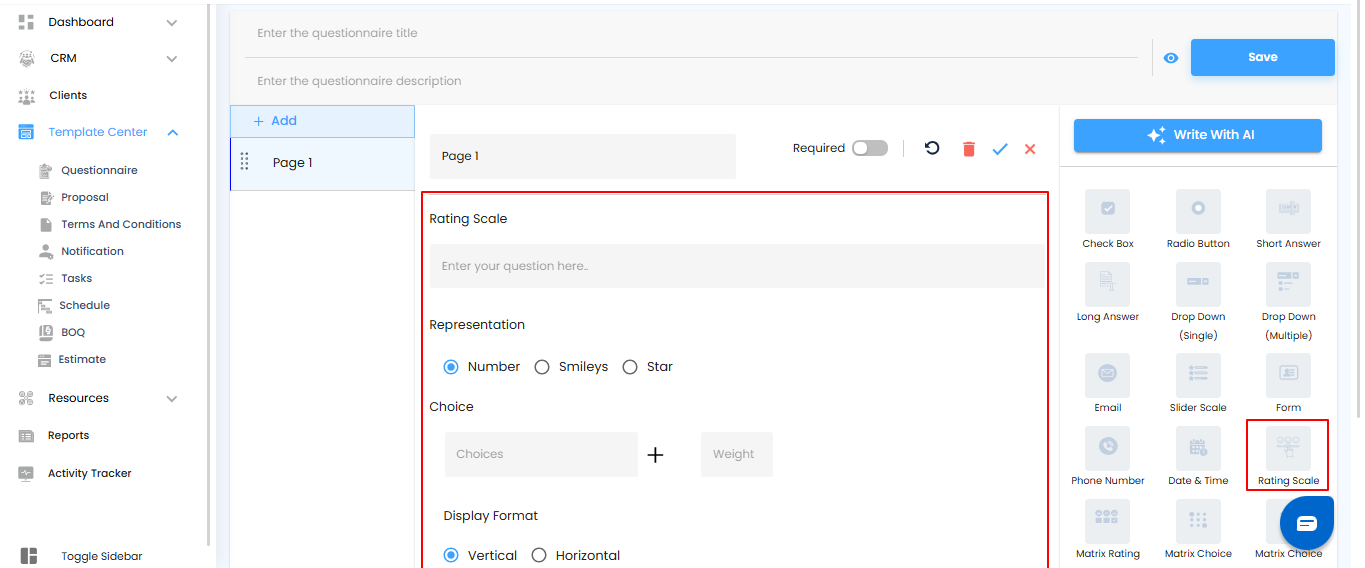Viewport: 1365px width, 568px height.
Task: Add a Radio Button question element
Action: tap(1198, 211)
